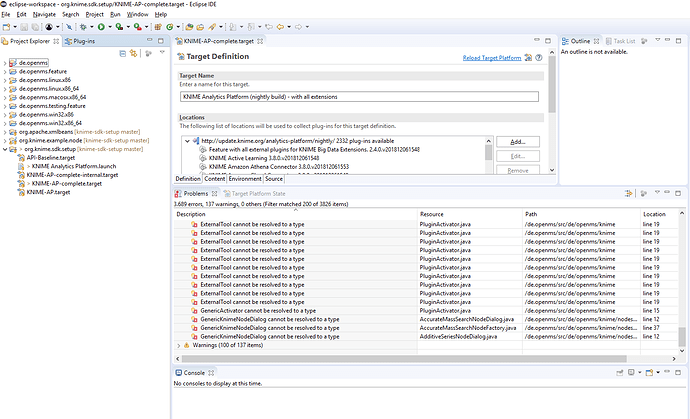690x419 pixels.
Task: Open the Project Explorer view menu
Action: click(x=162, y=52)
